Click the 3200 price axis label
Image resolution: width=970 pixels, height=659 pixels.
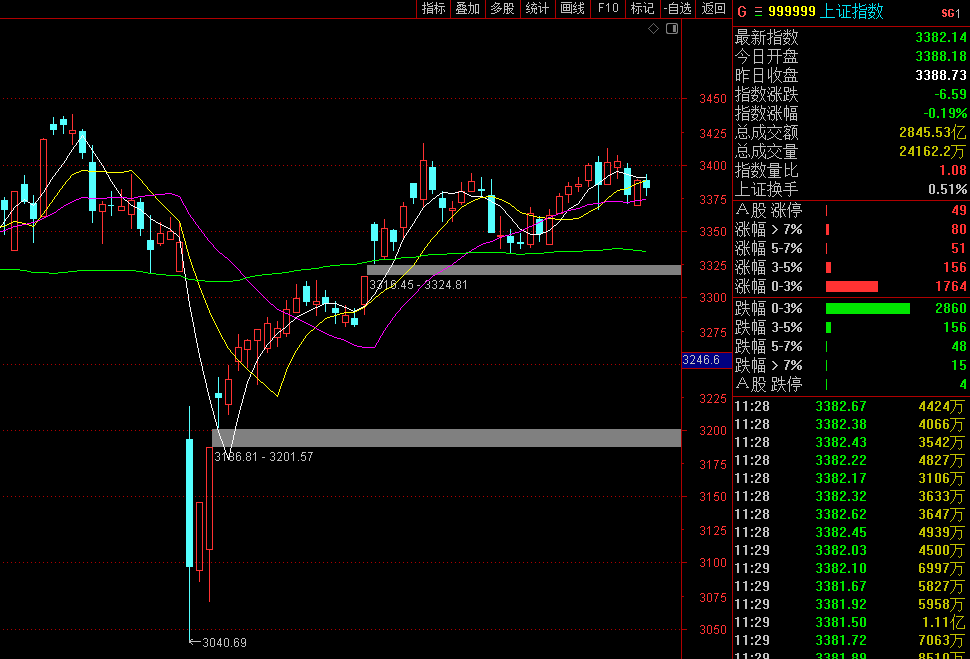[x=713, y=431]
